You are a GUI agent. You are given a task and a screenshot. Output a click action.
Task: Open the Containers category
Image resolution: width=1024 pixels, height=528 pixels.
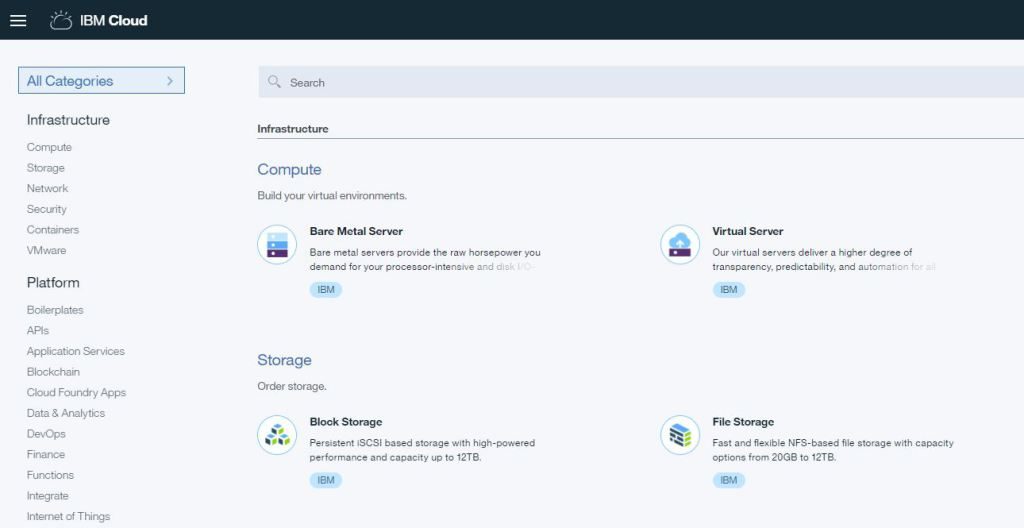point(53,229)
